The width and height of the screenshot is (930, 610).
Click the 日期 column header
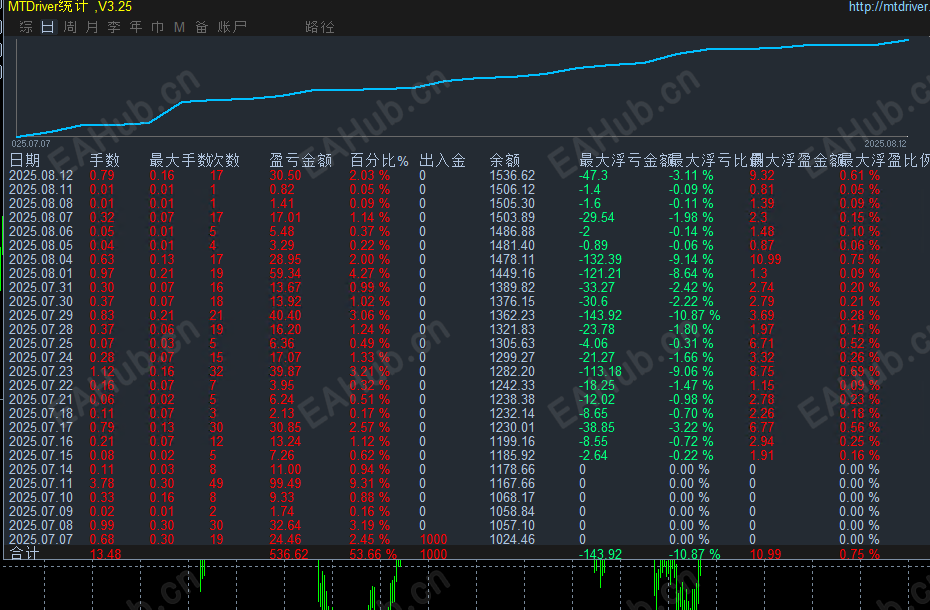(25, 160)
